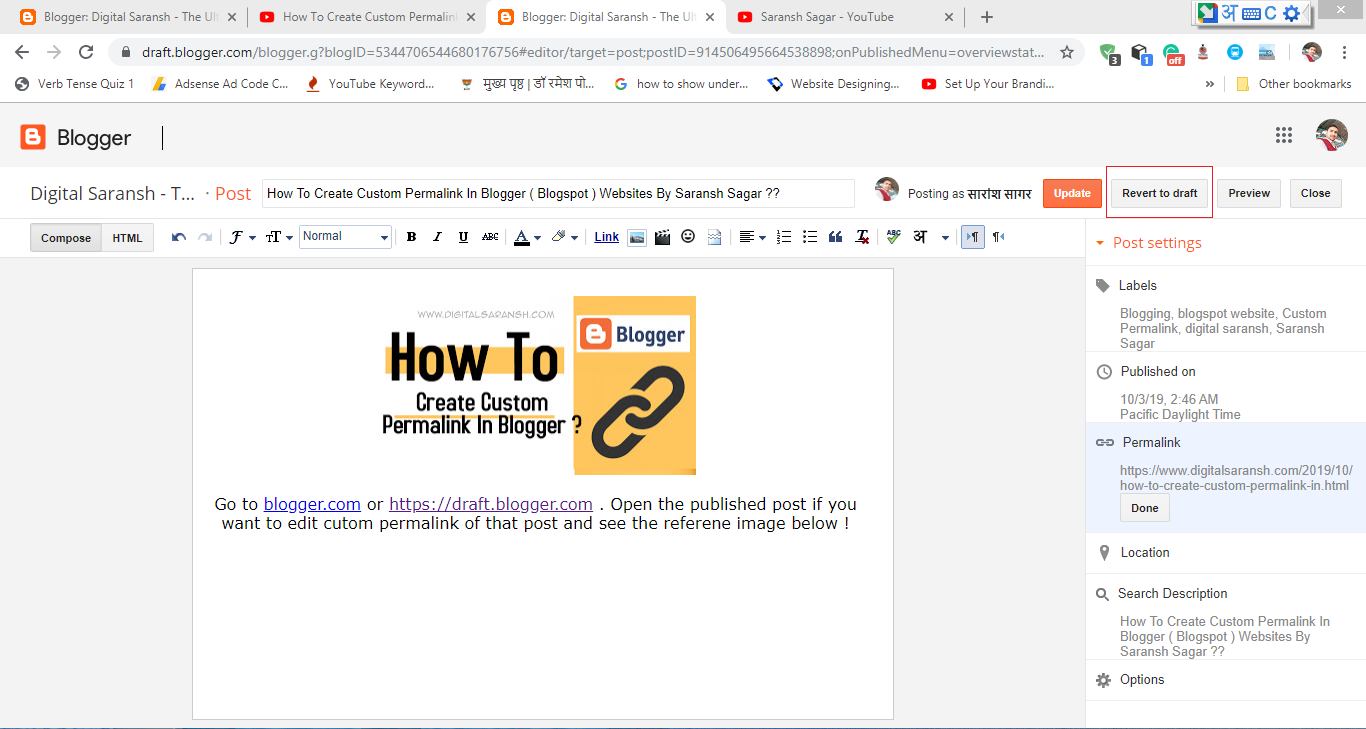Apply numbered list formatting
This screenshot has height=729, width=1366.
tap(784, 237)
